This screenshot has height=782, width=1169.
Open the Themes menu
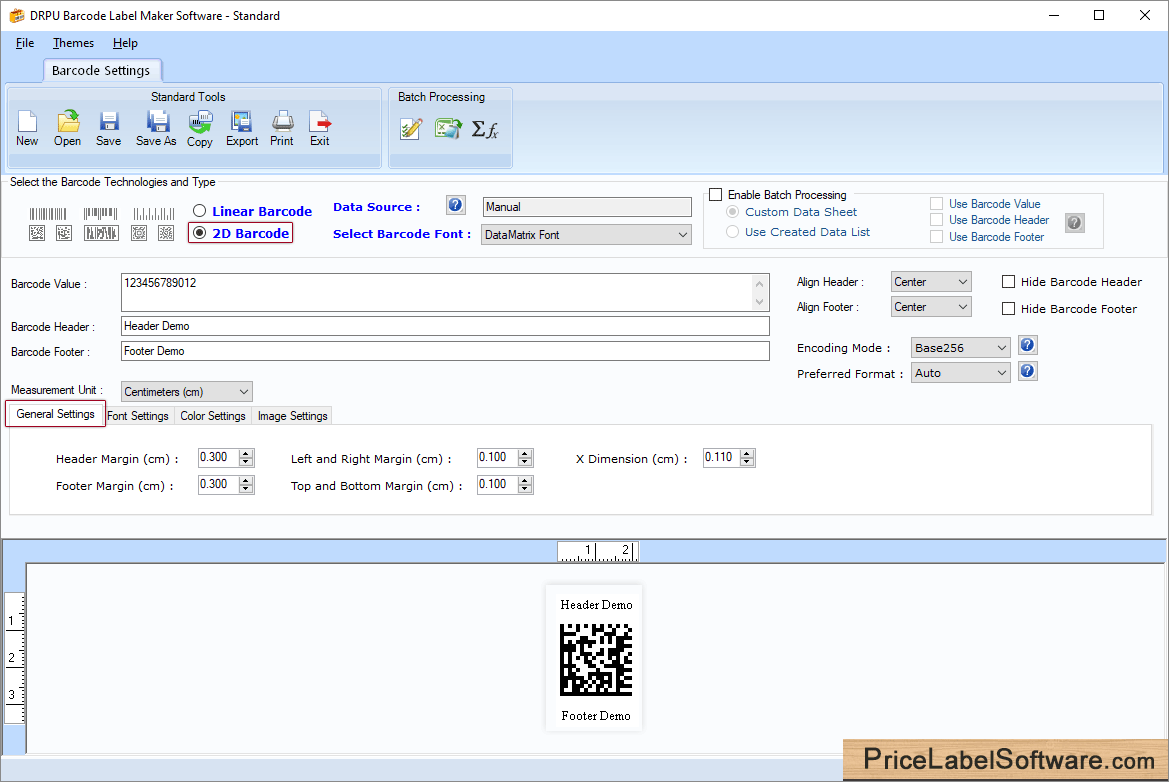73,43
